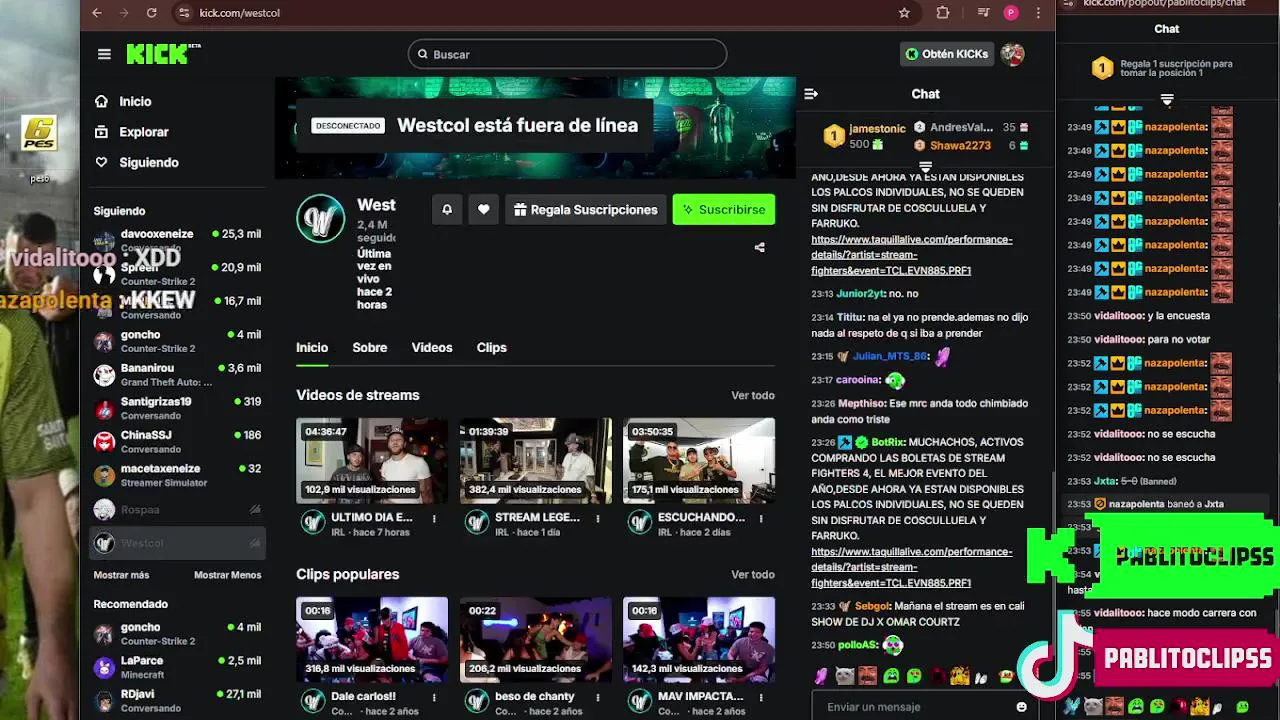This screenshot has height=720, width=1280.
Task: Click Ver todo for Videos de streams
Action: (x=753, y=396)
